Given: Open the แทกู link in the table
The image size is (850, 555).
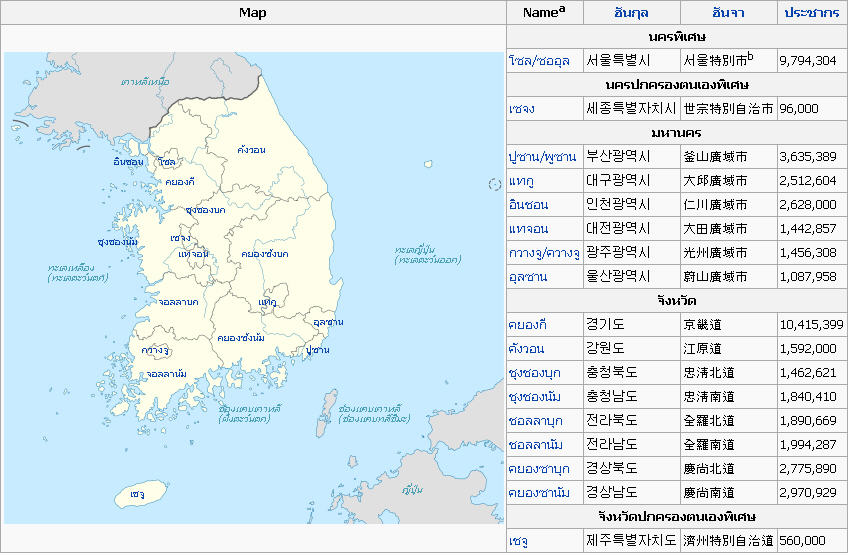Looking at the screenshot, I should [521, 181].
